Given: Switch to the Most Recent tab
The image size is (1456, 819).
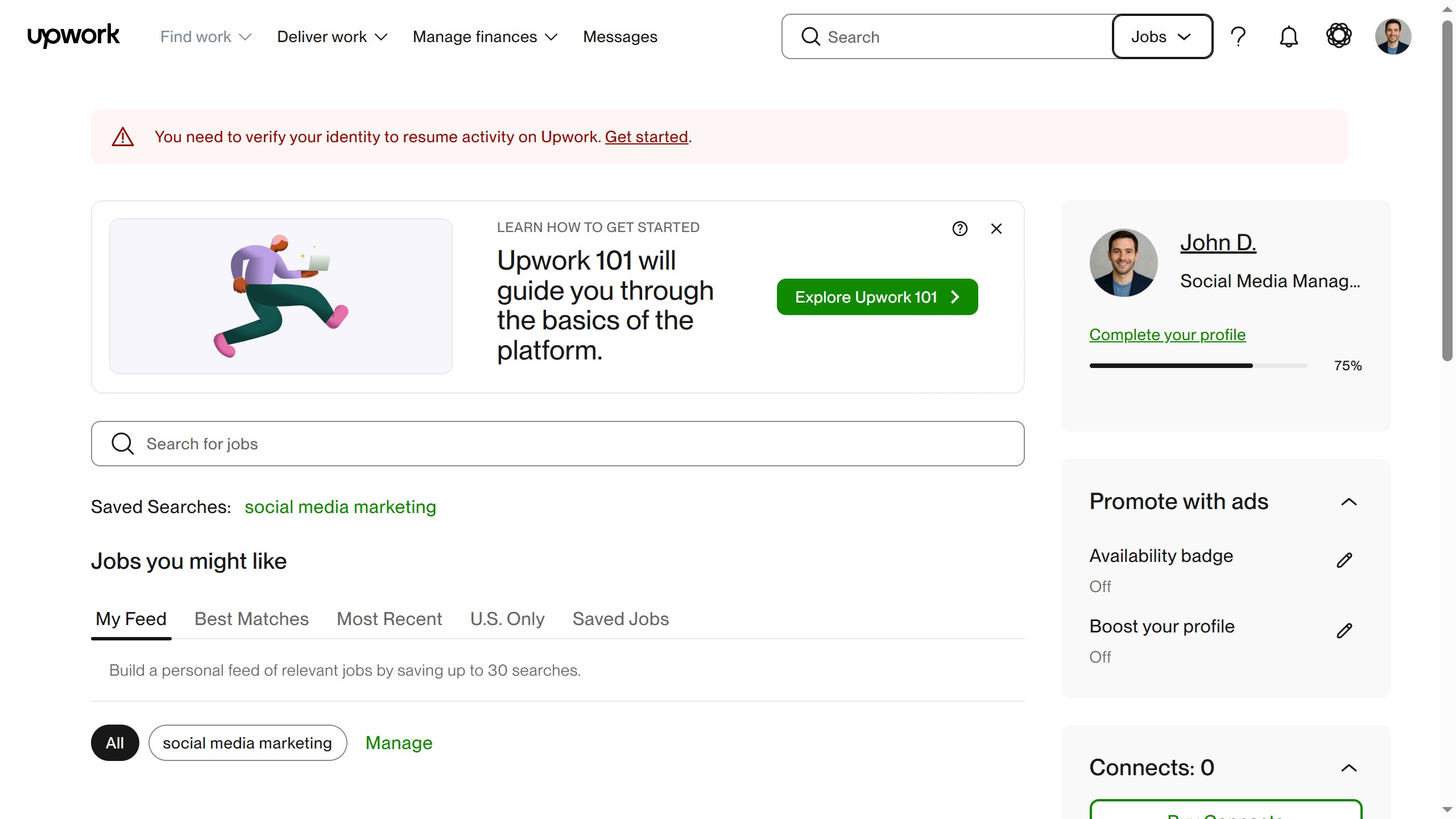Looking at the screenshot, I should tap(389, 619).
